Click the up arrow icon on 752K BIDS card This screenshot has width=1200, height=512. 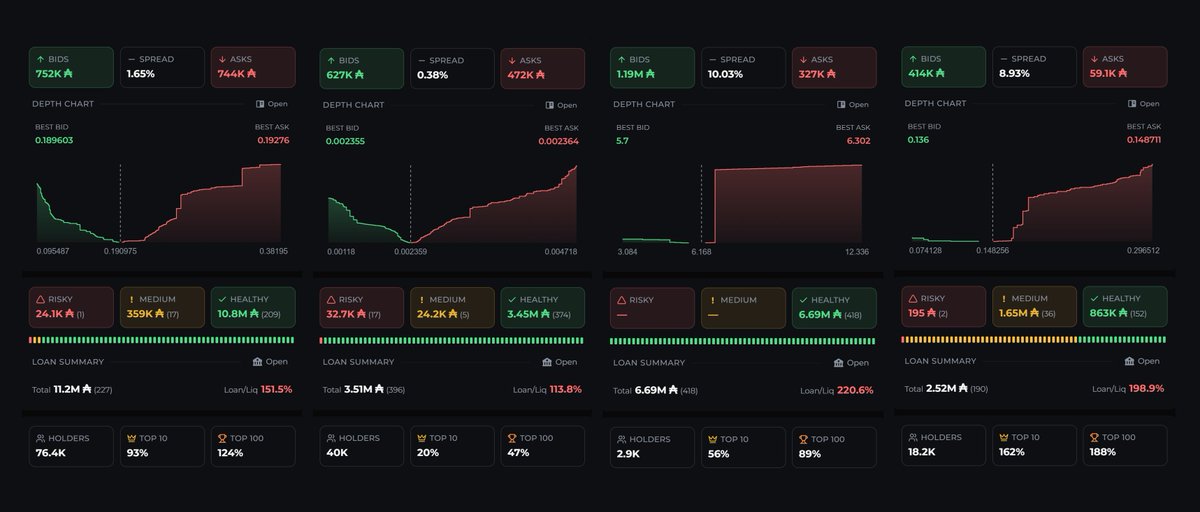tap(40, 60)
